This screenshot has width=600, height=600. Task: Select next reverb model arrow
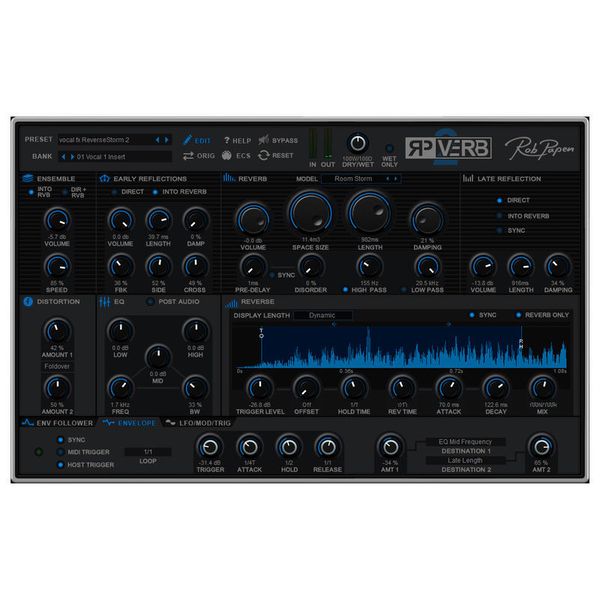pos(396,179)
